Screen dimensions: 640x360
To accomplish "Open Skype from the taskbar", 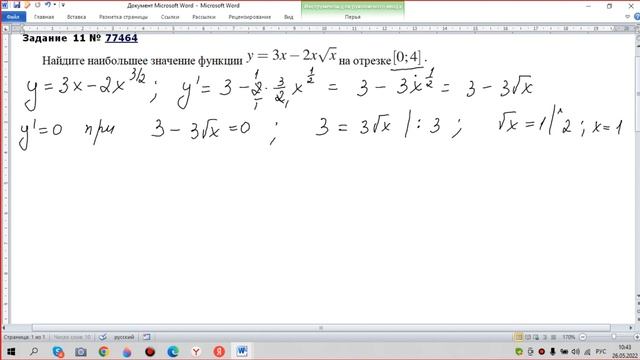I will click(x=58, y=351).
